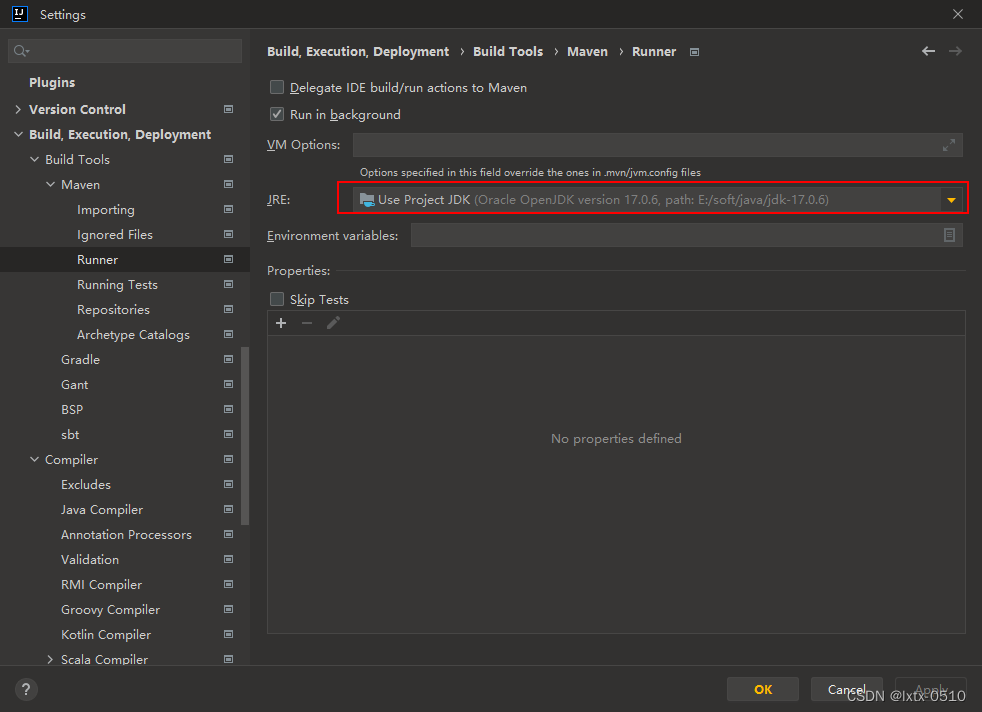Click the settings search box

click(x=125, y=51)
